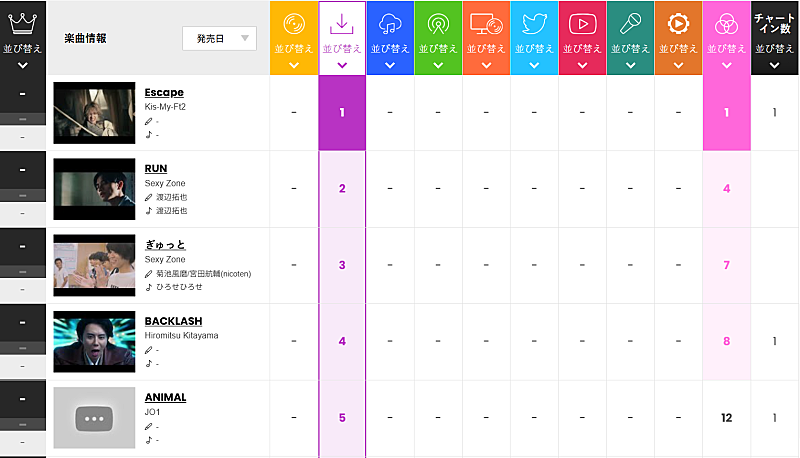Open the 発売日 sort dropdown
This screenshot has width=800, height=458.
[x=219, y=38]
